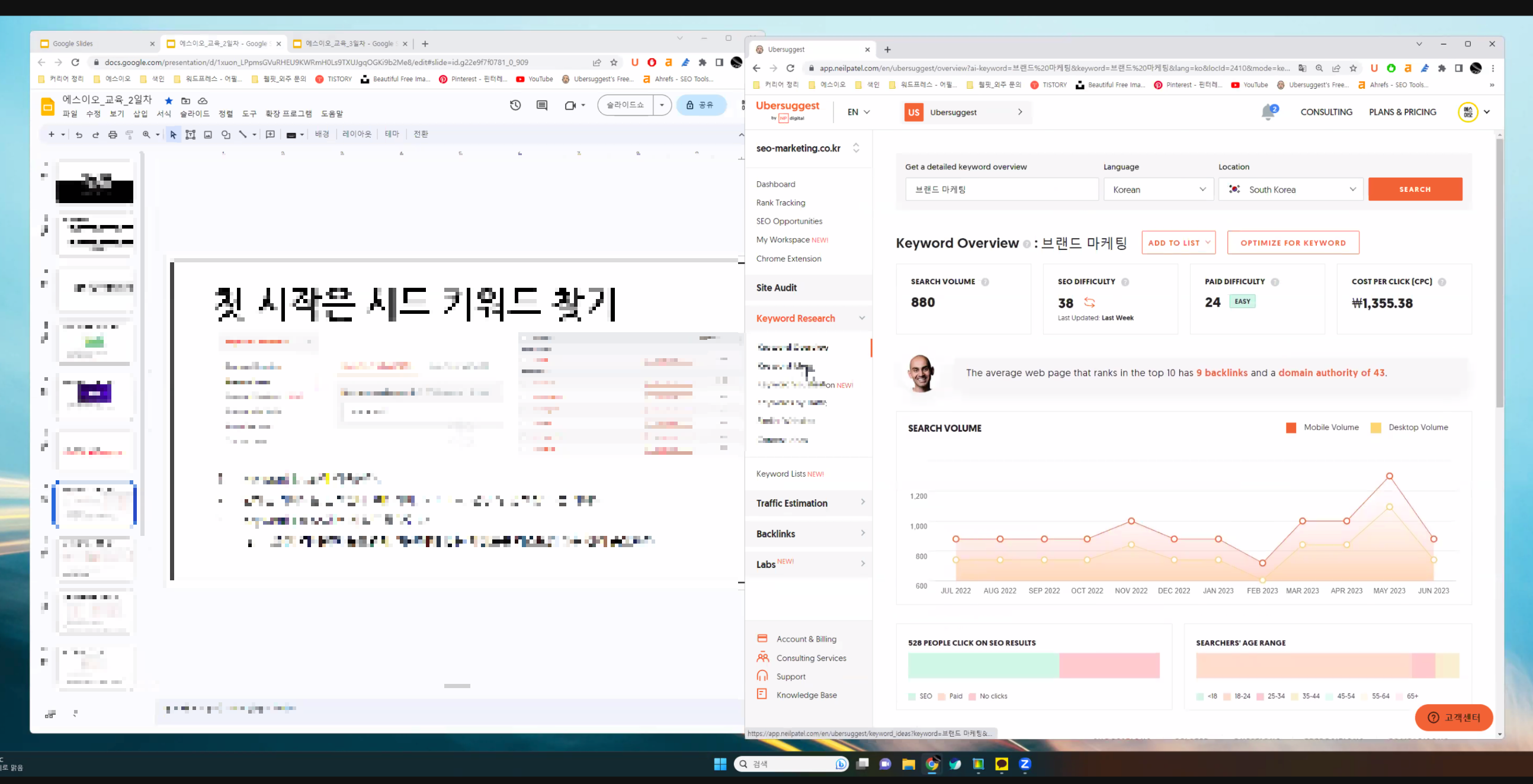Image resolution: width=1533 pixels, height=784 pixels.
Task: Toggle Mobile Volume legend on chart
Action: (1322, 427)
